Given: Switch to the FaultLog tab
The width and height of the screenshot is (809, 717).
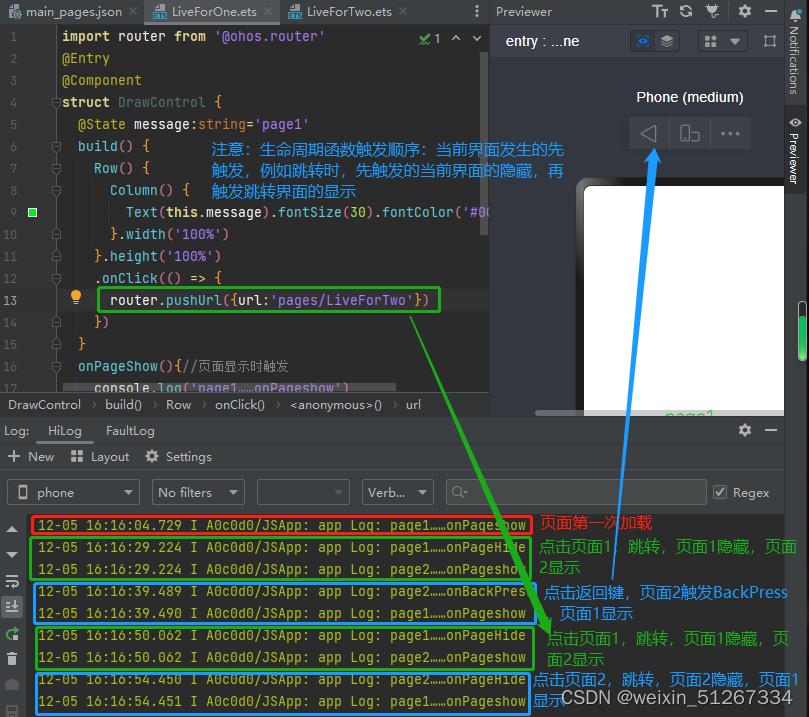Looking at the screenshot, I should tap(129, 430).
